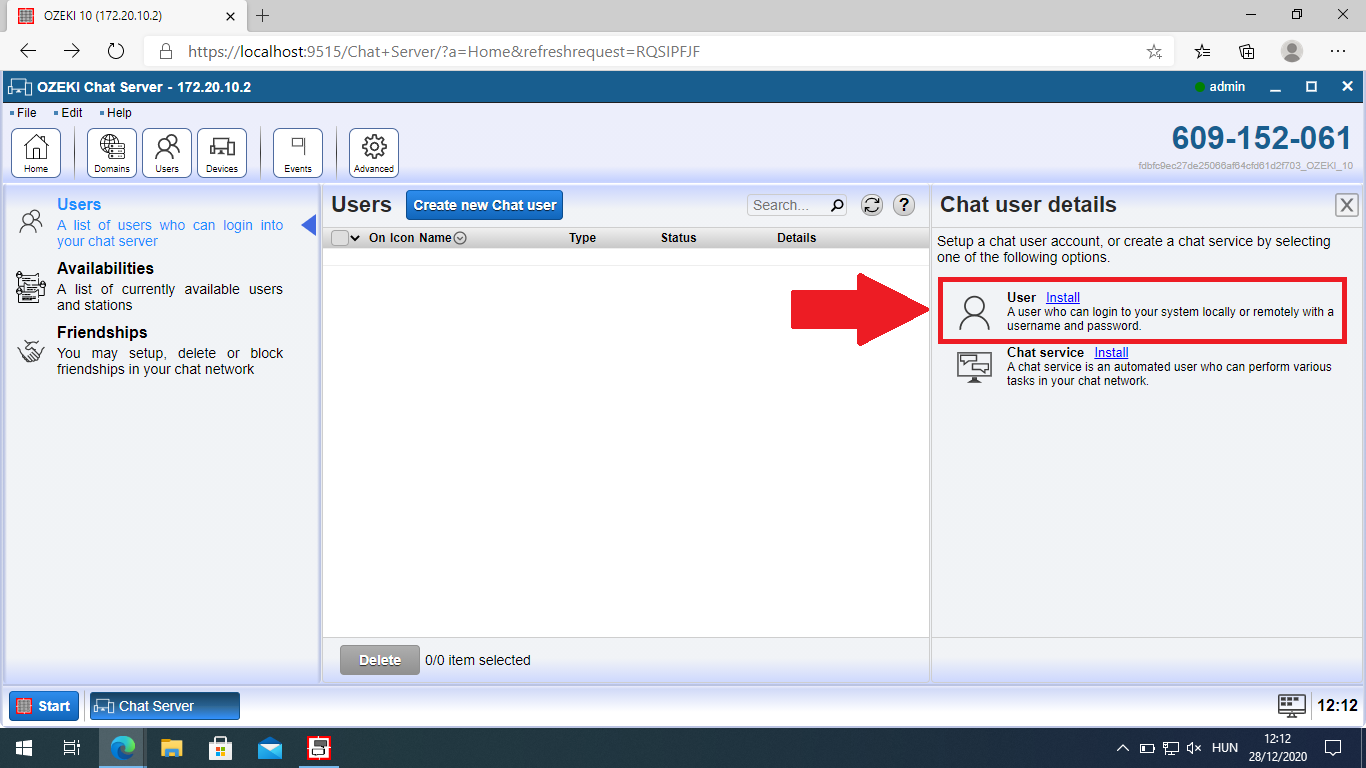Open the Domains globe icon
The height and width of the screenshot is (768, 1366).
click(x=112, y=153)
